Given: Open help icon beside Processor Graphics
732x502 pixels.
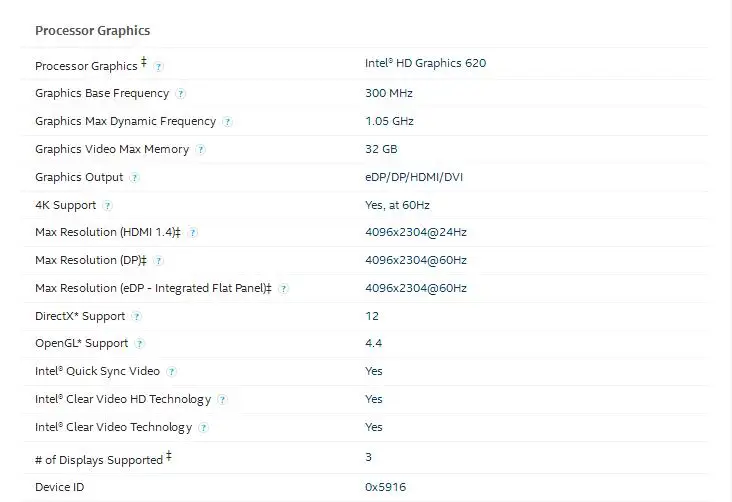Looking at the screenshot, I should click(159, 67).
